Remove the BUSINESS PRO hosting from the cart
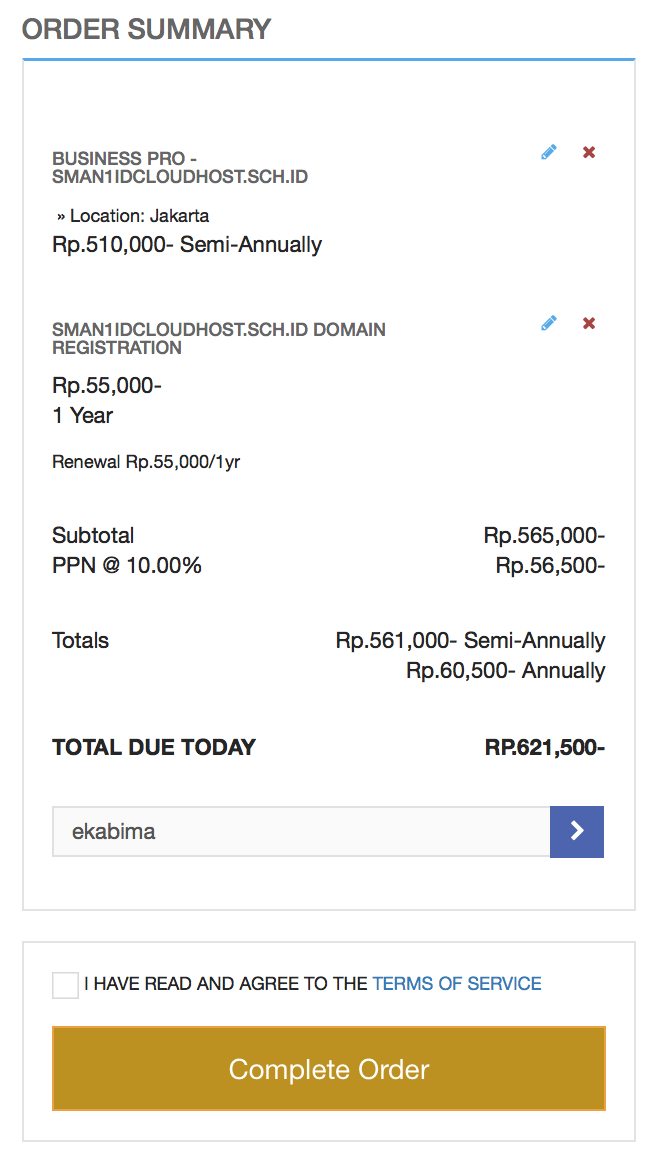Image resolution: width=658 pixels, height=1170 pixels. (x=588, y=152)
